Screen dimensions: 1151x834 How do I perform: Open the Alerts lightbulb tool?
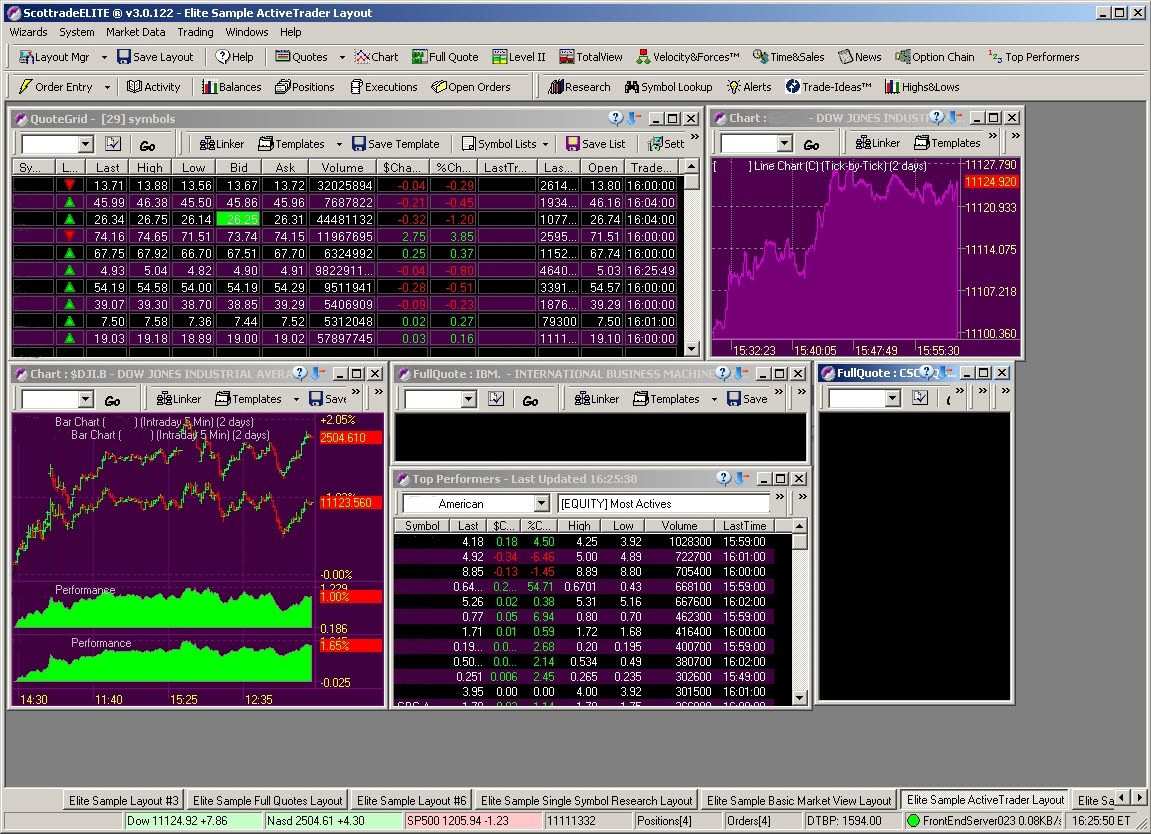click(749, 87)
